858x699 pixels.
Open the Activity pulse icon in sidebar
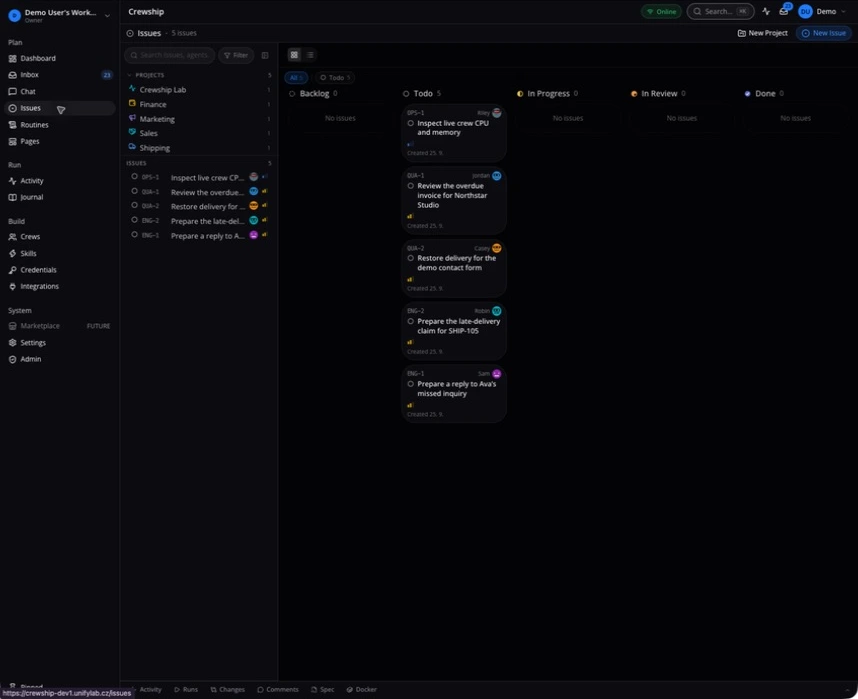click(12, 181)
